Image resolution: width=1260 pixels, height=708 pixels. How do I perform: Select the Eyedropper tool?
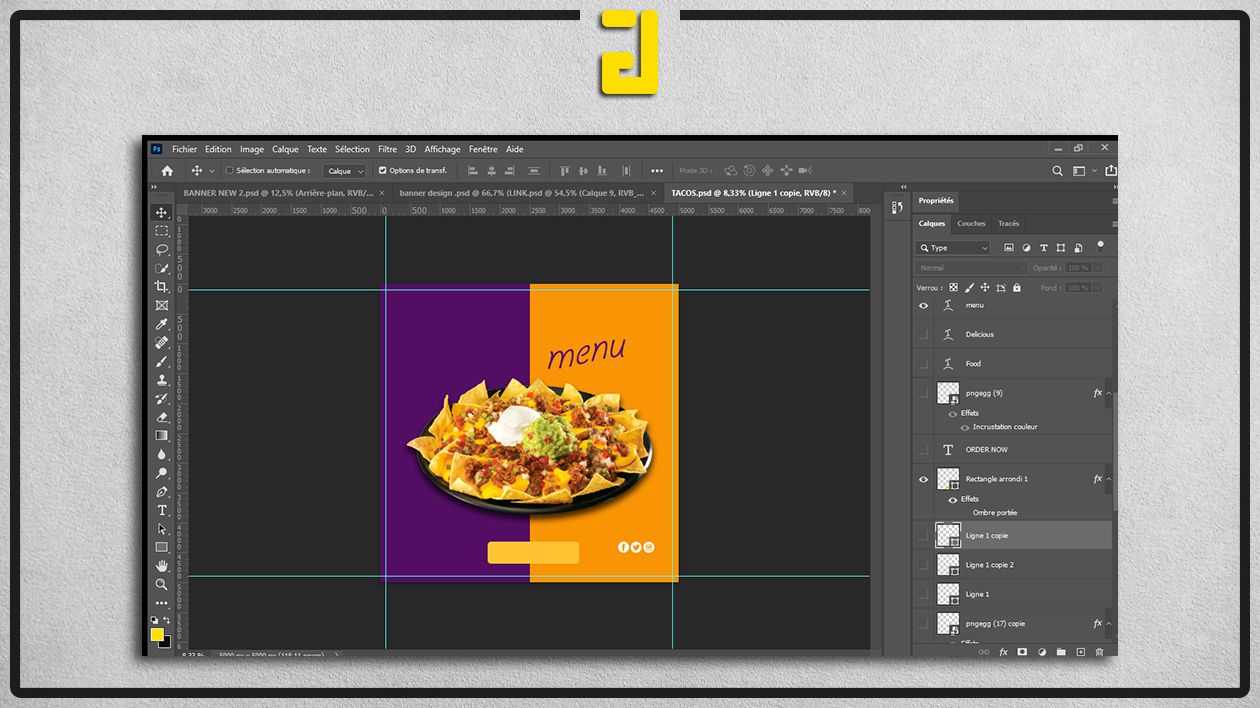coord(161,324)
